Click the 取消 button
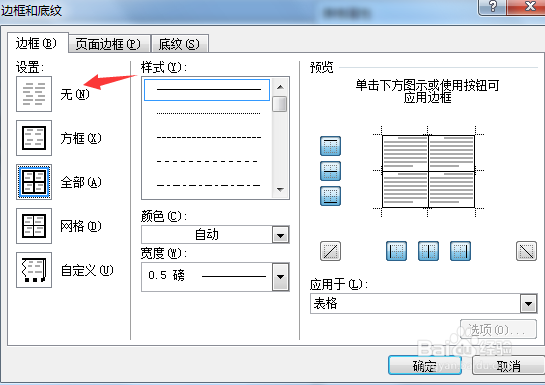545x385 pixels. pyautogui.click(x=508, y=366)
